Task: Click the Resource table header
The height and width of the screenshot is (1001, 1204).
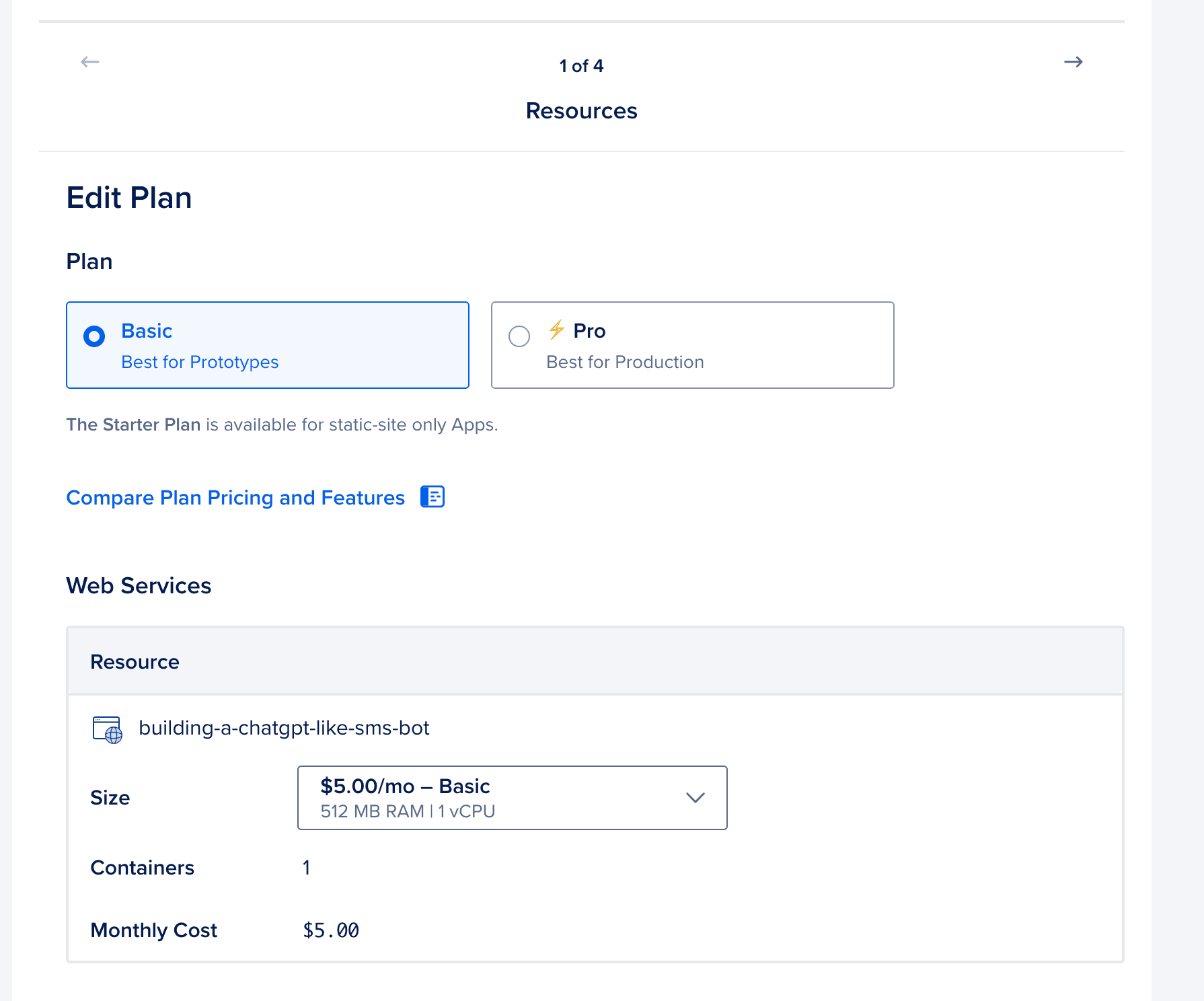Action: pos(135,662)
